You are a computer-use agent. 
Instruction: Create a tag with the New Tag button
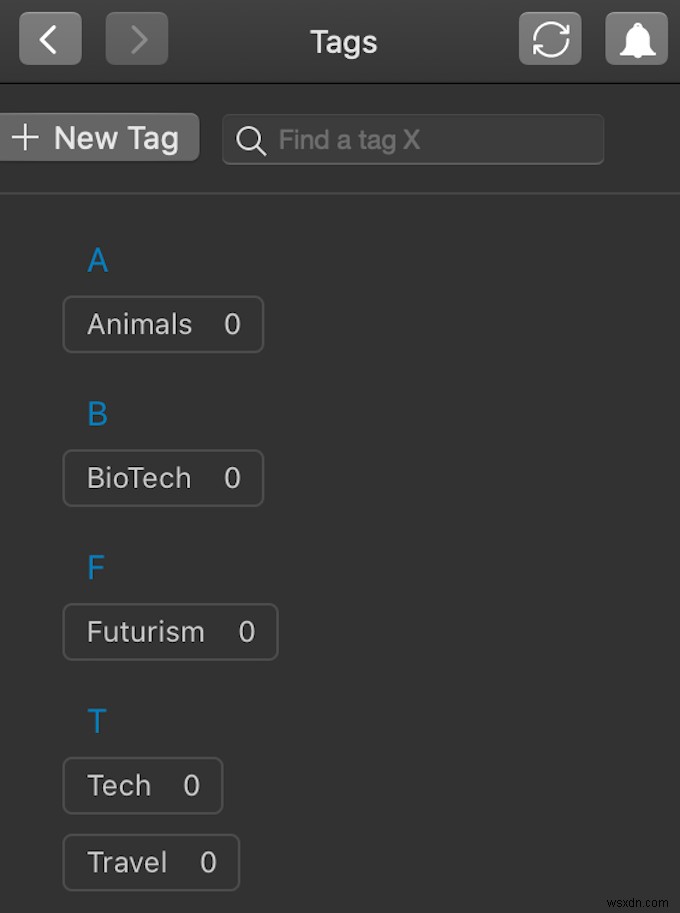point(100,137)
